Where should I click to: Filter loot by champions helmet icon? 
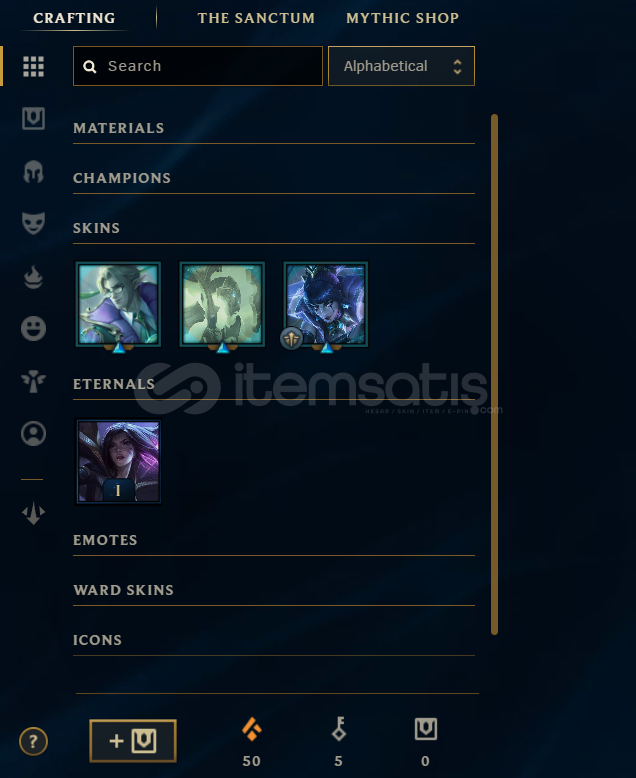pyautogui.click(x=33, y=172)
